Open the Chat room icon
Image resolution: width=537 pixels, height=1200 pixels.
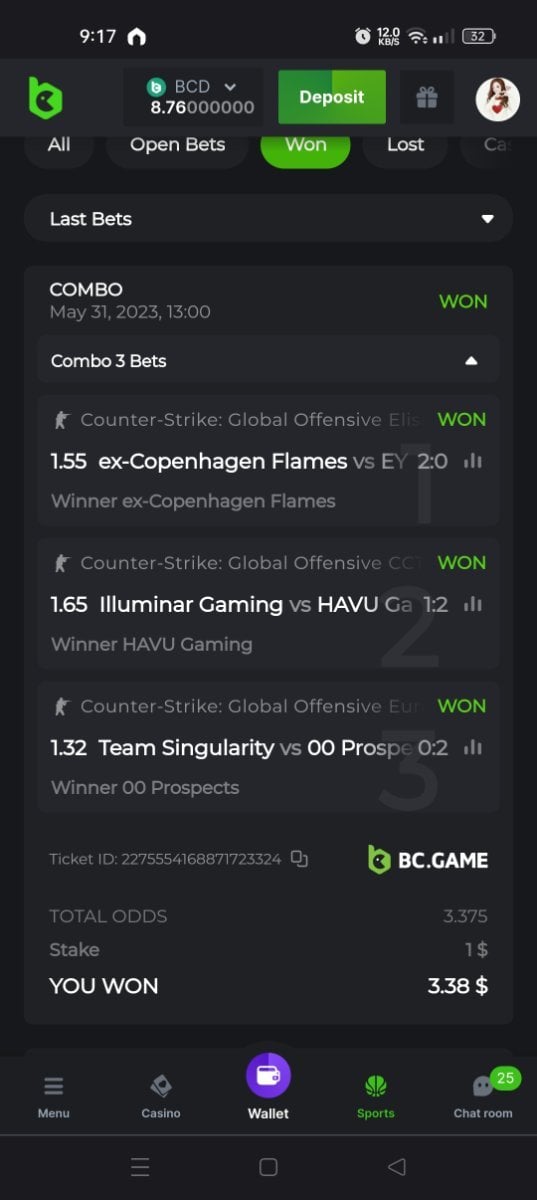coord(483,1095)
